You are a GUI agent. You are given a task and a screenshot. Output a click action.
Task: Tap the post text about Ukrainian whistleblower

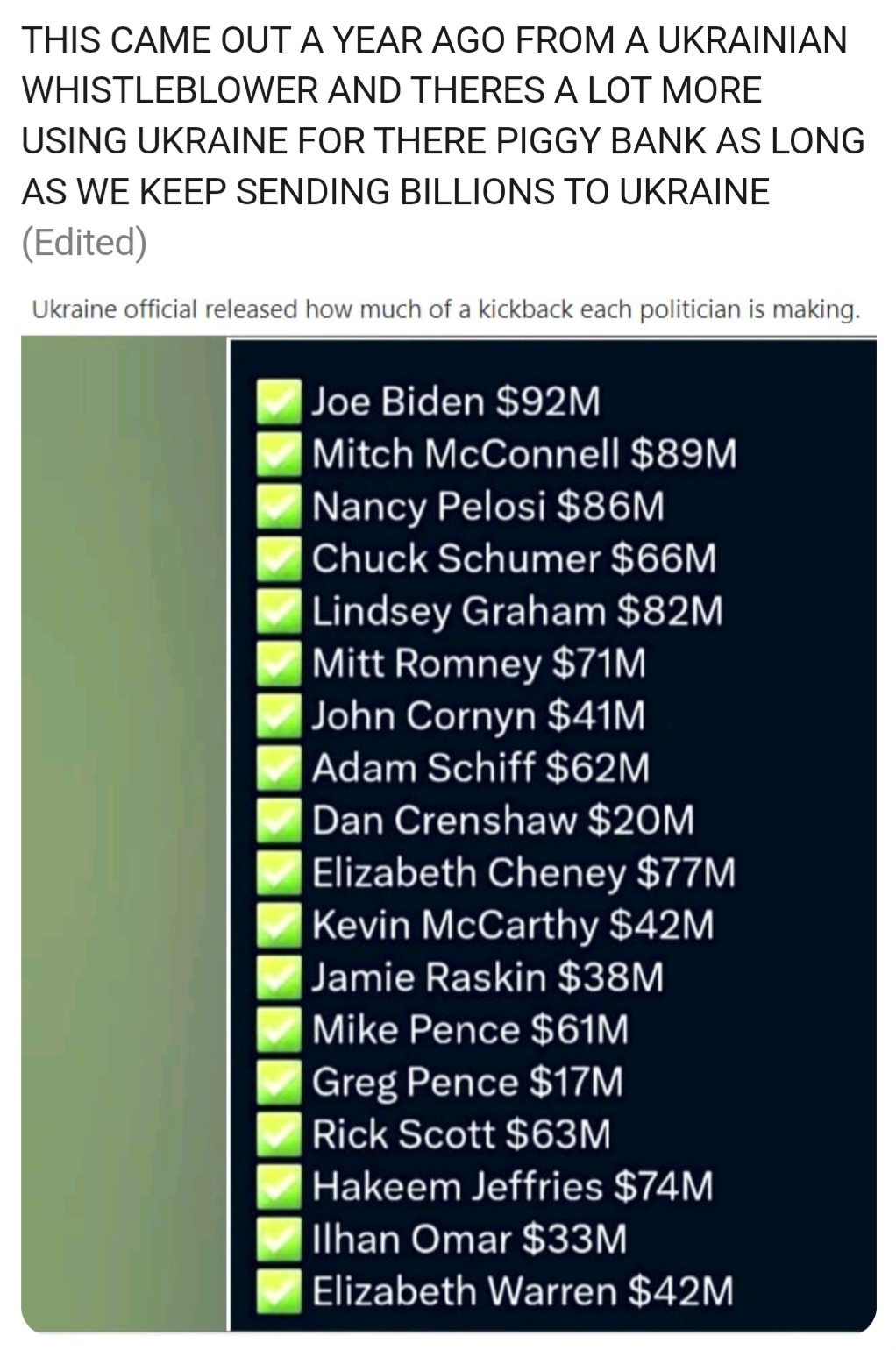coord(443,116)
